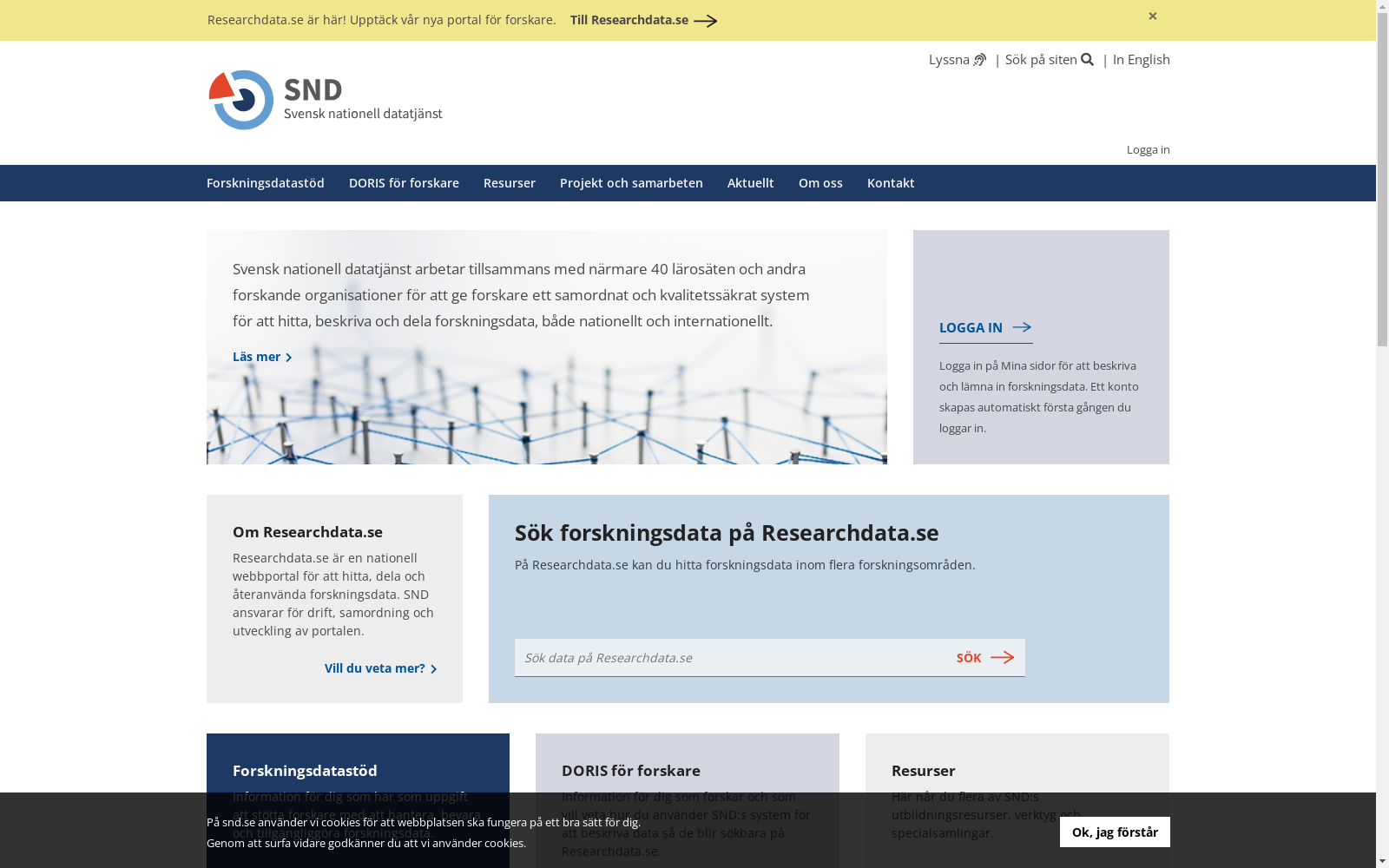This screenshot has width=1389, height=868.
Task: Click the SND logo
Action: pos(326,100)
